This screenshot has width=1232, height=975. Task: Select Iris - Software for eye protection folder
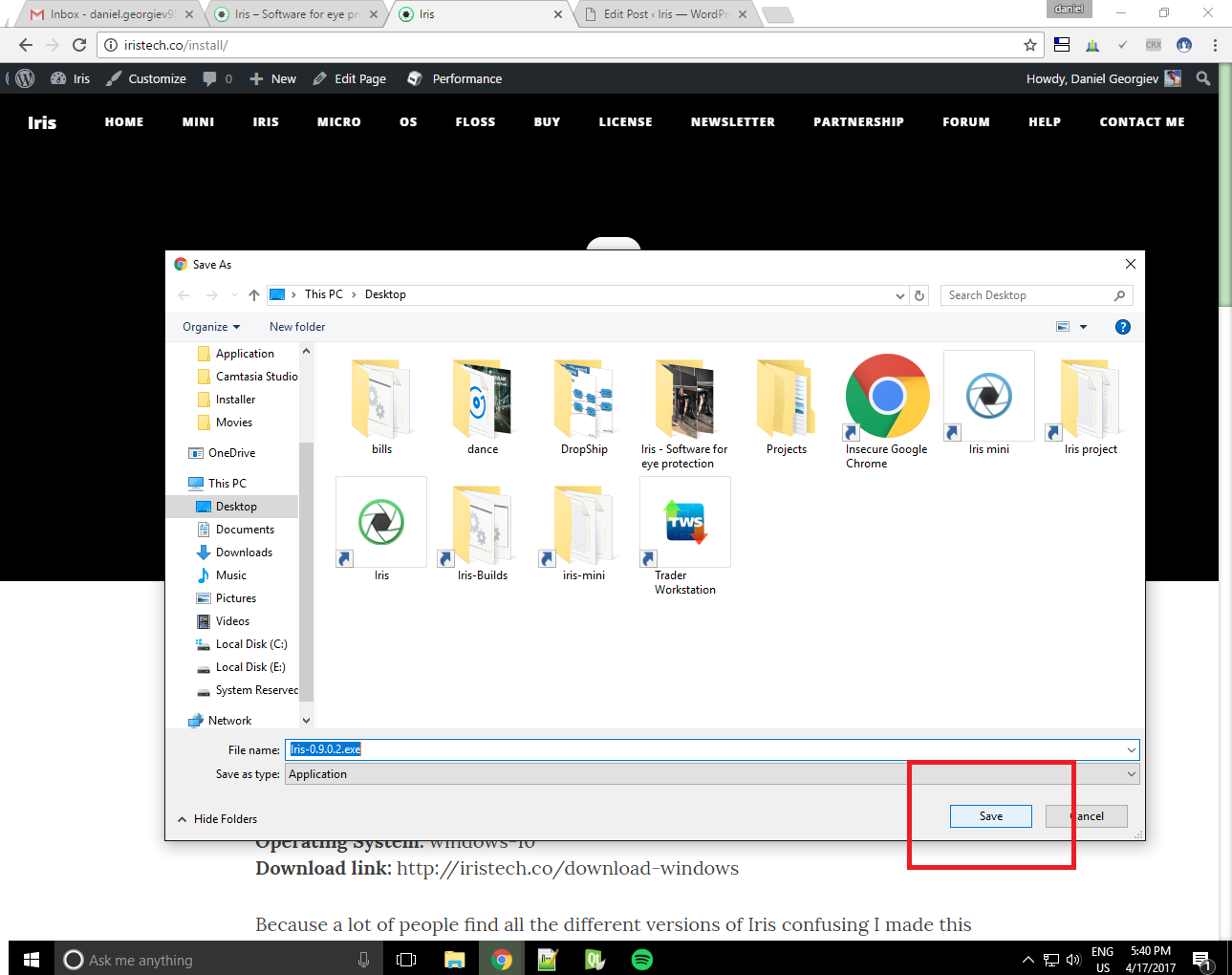point(684,411)
